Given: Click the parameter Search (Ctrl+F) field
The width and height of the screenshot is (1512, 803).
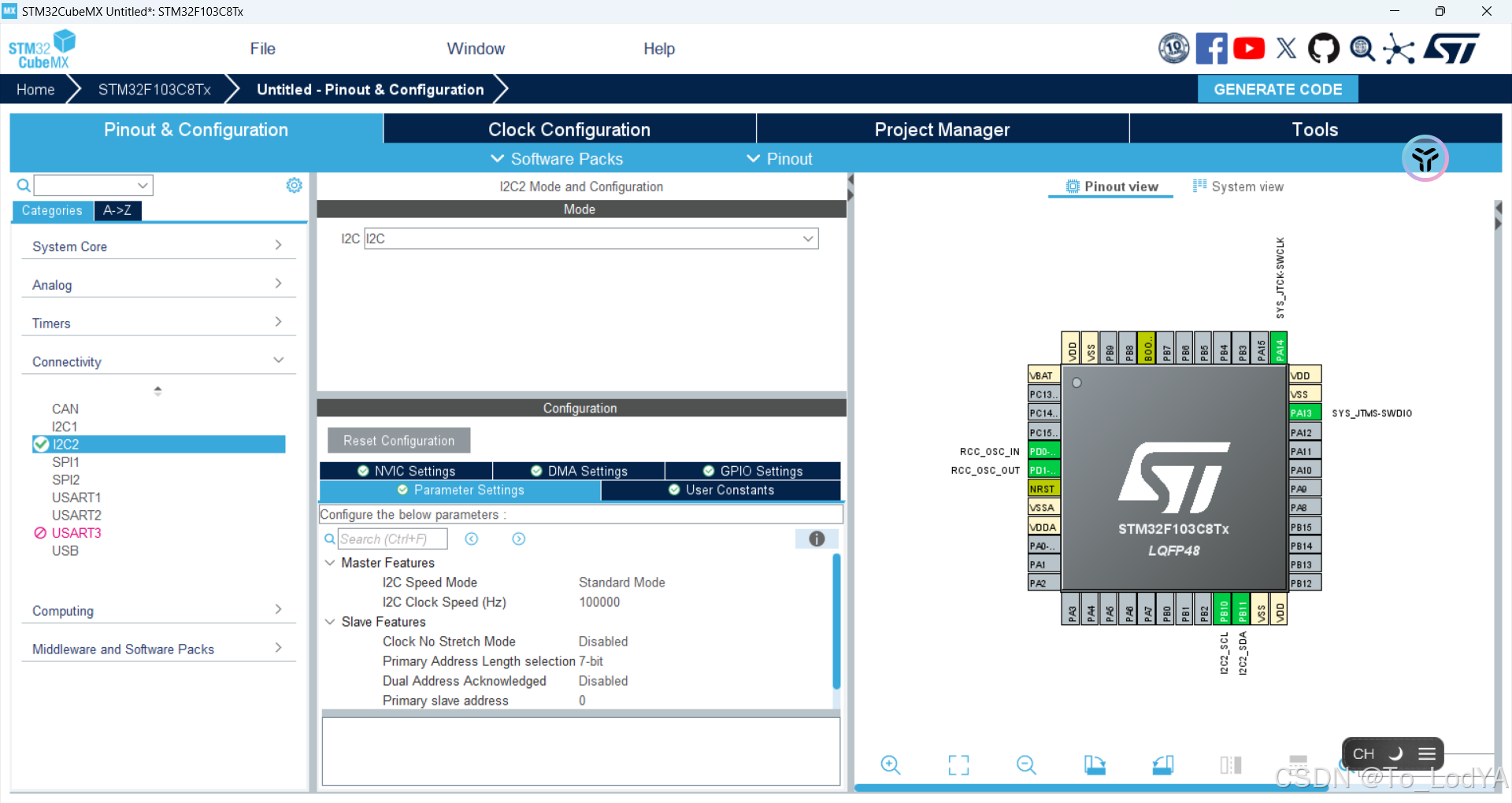Looking at the screenshot, I should 392,539.
